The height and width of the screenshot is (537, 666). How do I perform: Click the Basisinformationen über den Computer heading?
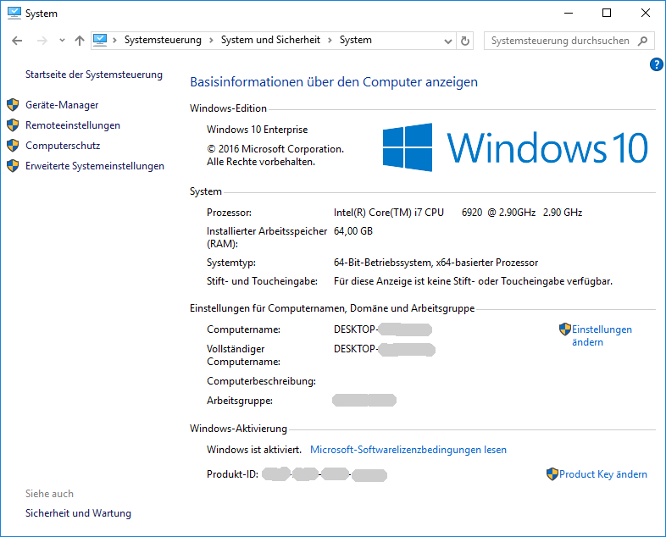[x=333, y=82]
